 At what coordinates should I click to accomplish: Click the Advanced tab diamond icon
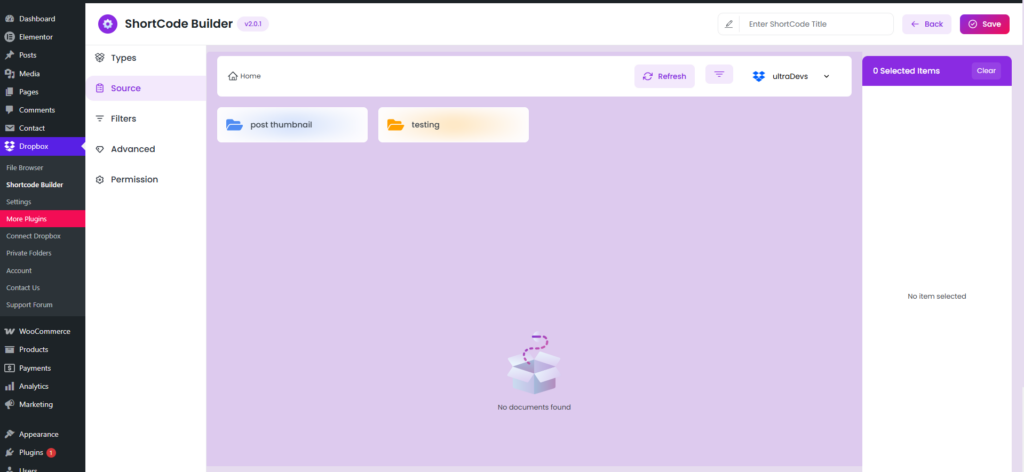tap(99, 149)
